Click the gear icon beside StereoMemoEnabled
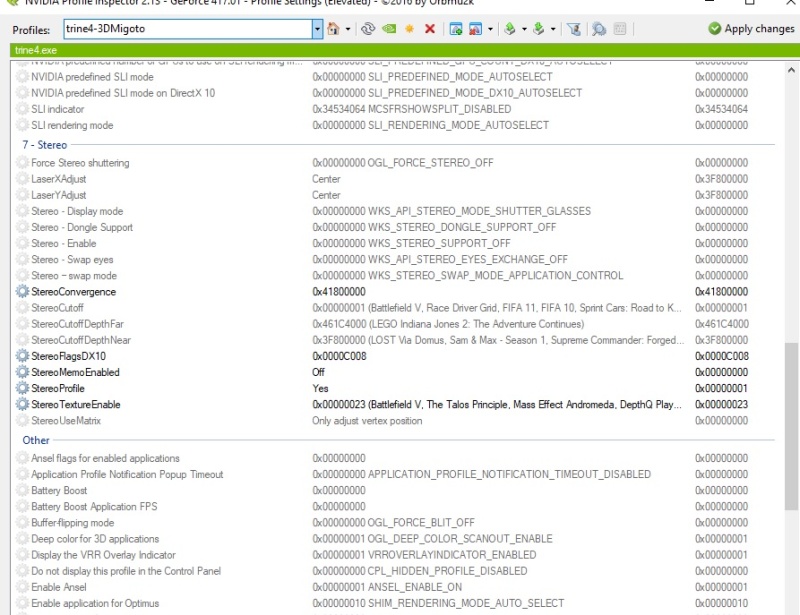This screenshot has width=800, height=615. 22,372
